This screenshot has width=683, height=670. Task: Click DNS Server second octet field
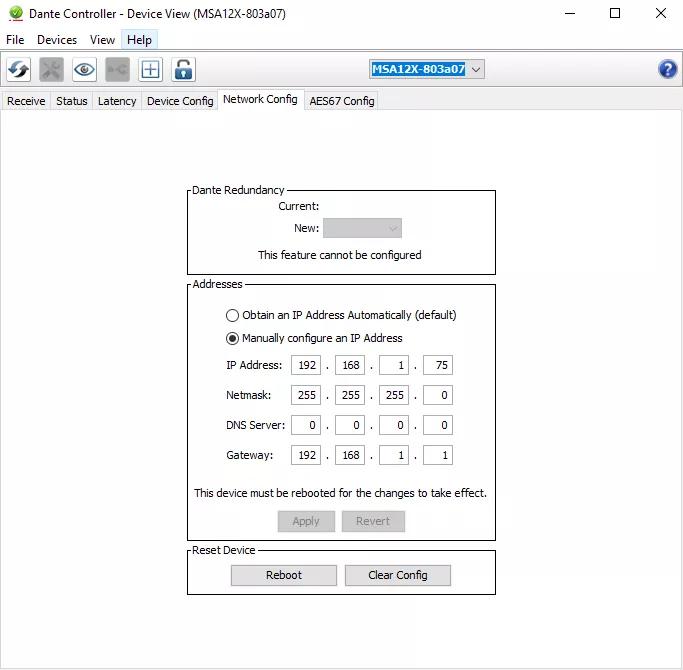point(350,426)
